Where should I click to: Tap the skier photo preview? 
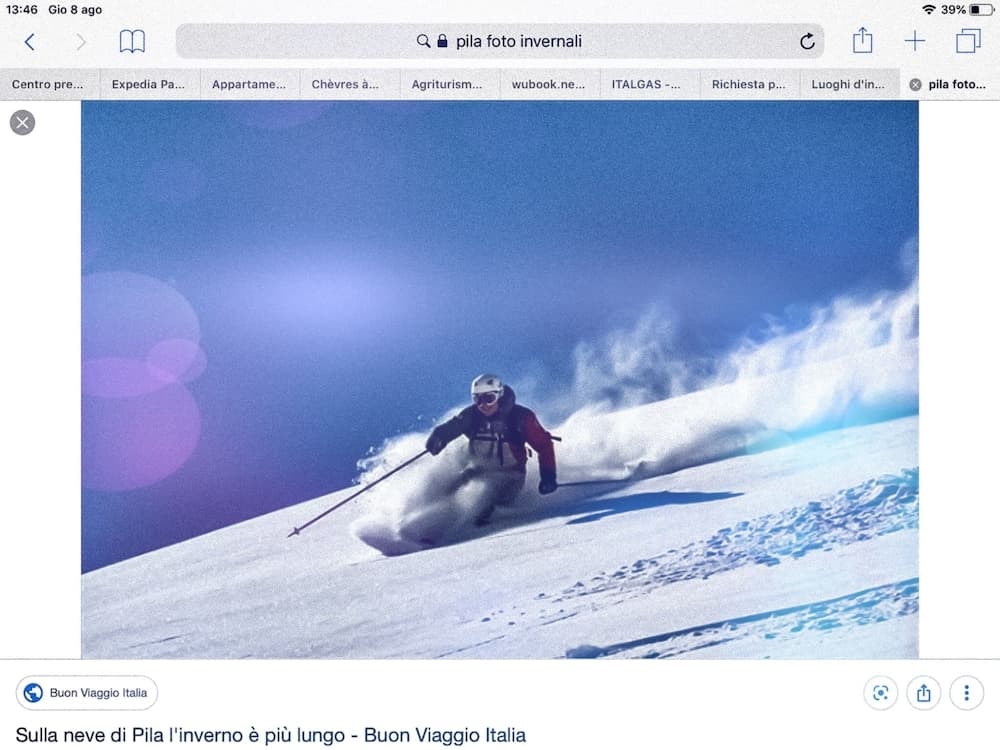499,379
